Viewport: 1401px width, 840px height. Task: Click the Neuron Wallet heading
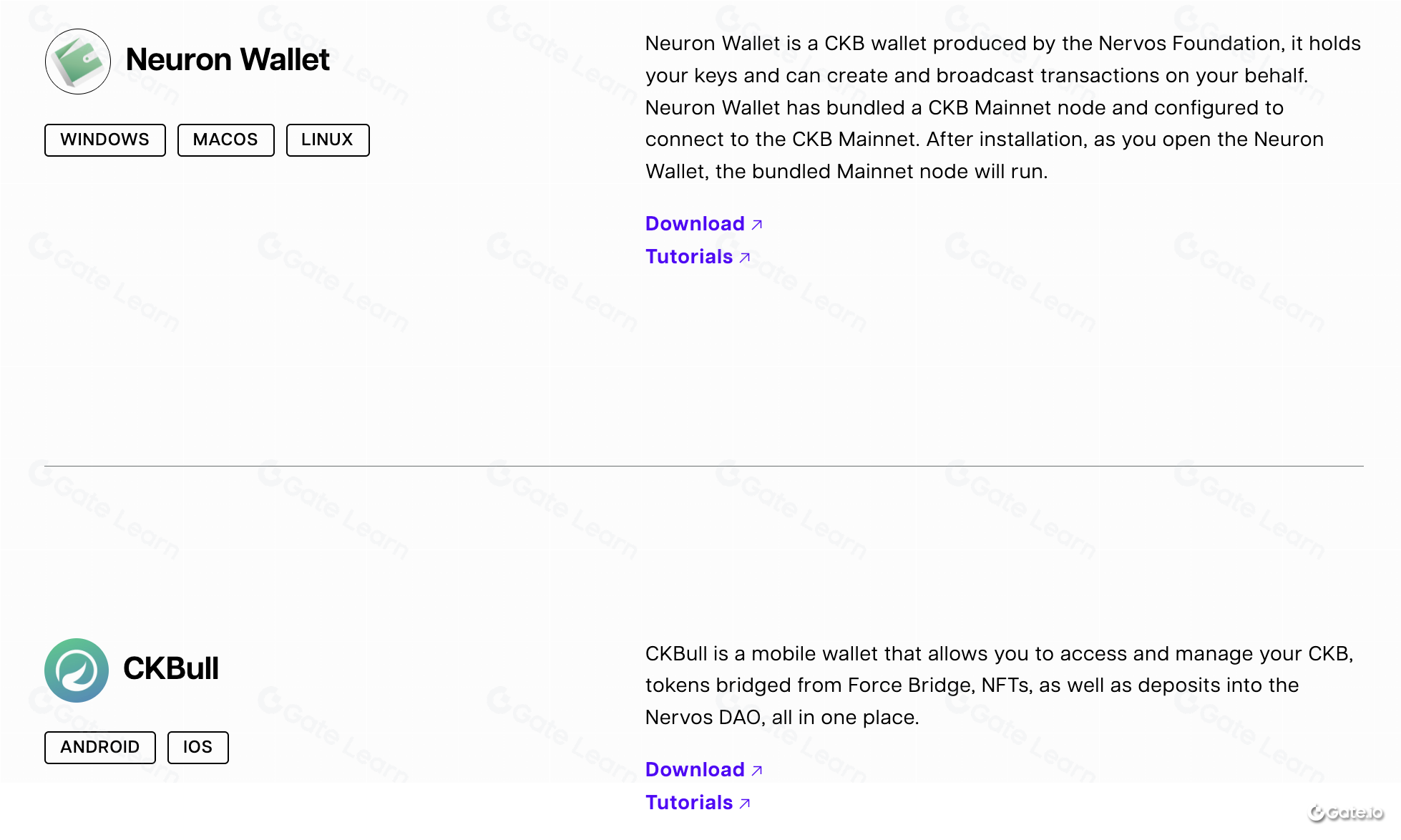(228, 60)
